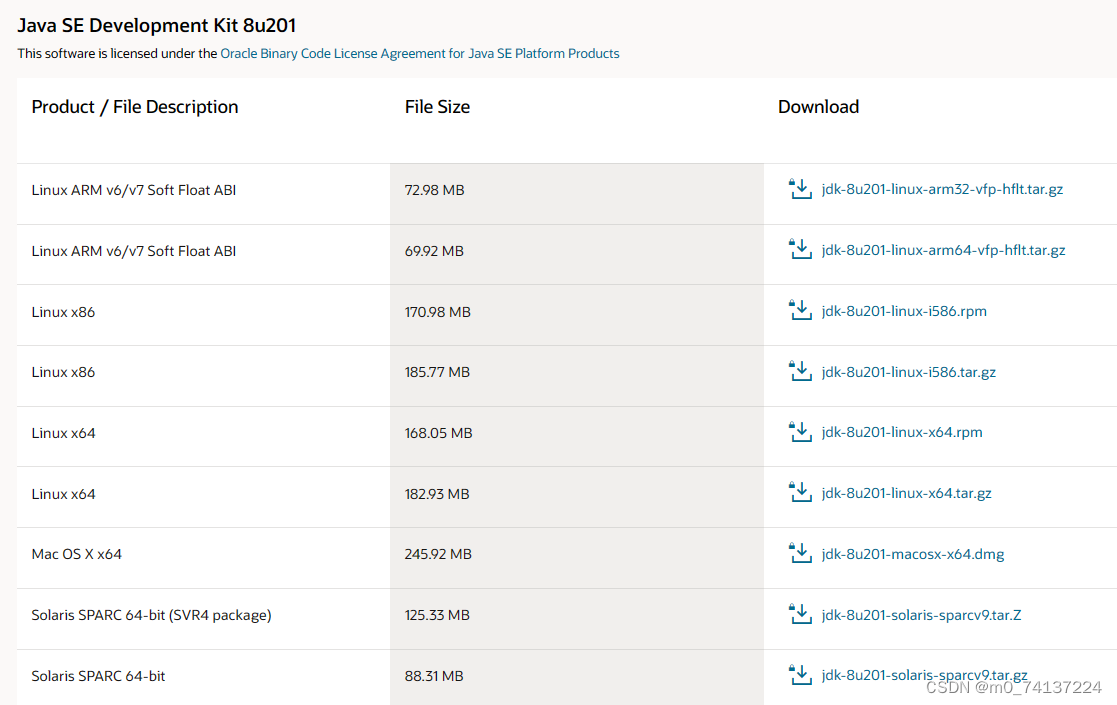Click download icon beside jdk-8u201-solaris-sparcv9.tar.Z
1117x705 pixels.
(800, 615)
